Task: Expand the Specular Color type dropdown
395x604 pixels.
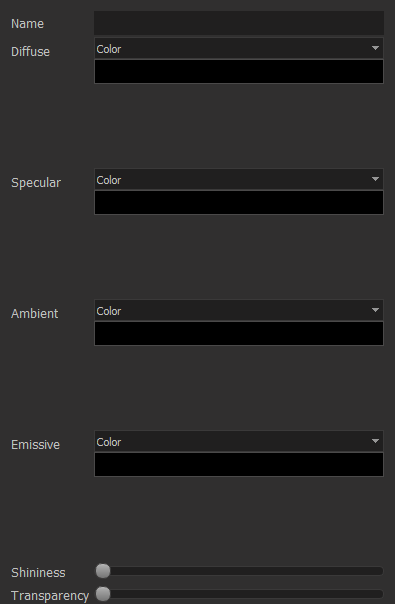Action: (x=239, y=180)
